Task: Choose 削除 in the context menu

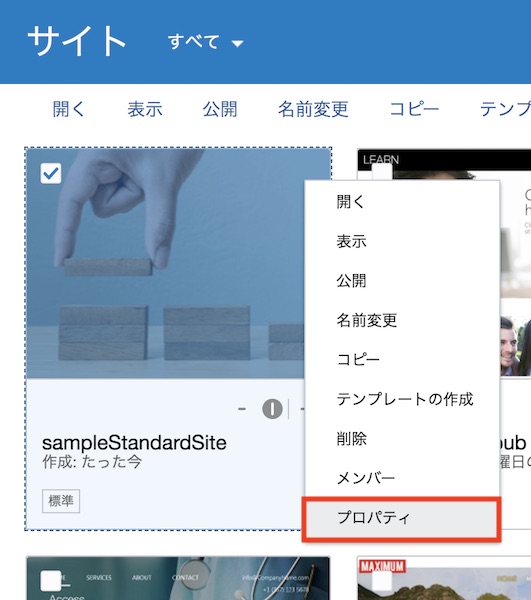Action: click(x=402, y=439)
